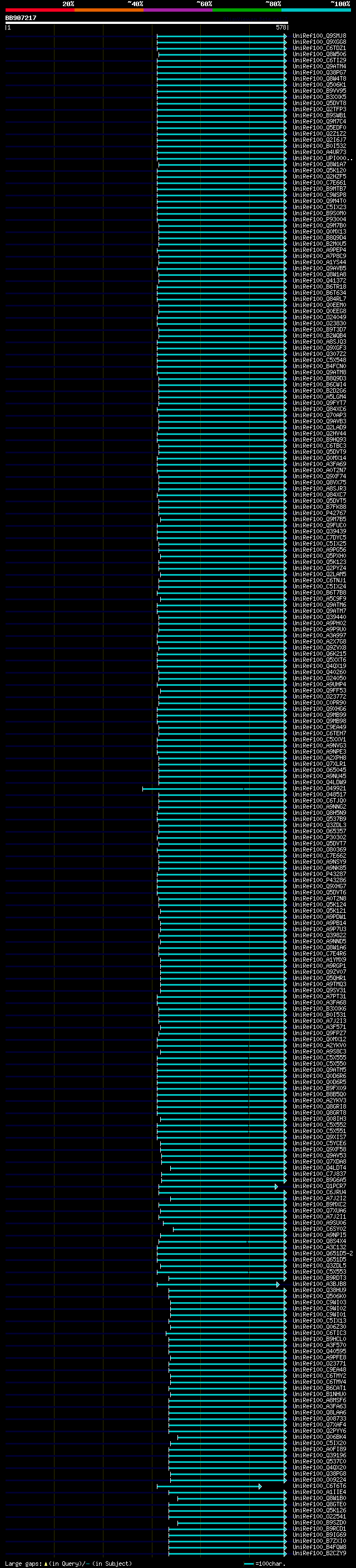The height and width of the screenshot is (1568, 356).
Task: Select hit UniRef100_Q9SV31
Action: pyautogui.click(x=319, y=990)
